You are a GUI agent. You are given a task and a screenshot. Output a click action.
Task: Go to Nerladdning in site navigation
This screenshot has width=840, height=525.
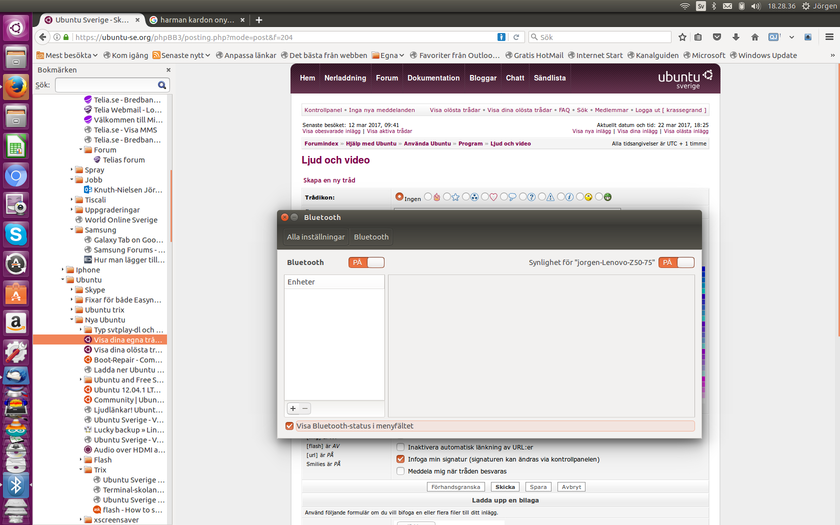tap(345, 78)
